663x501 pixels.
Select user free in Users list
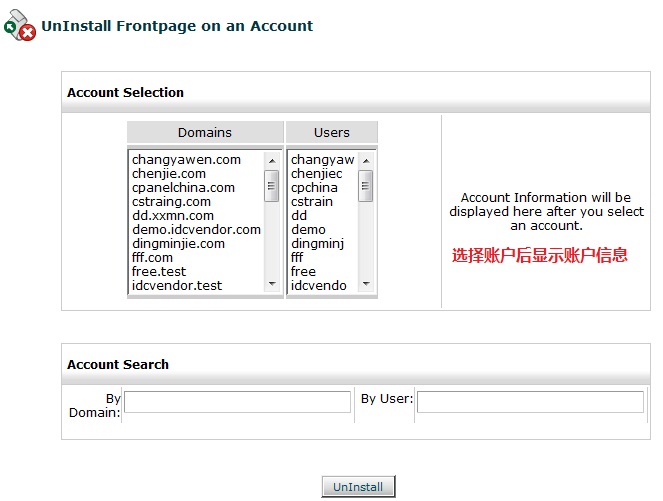[303, 271]
